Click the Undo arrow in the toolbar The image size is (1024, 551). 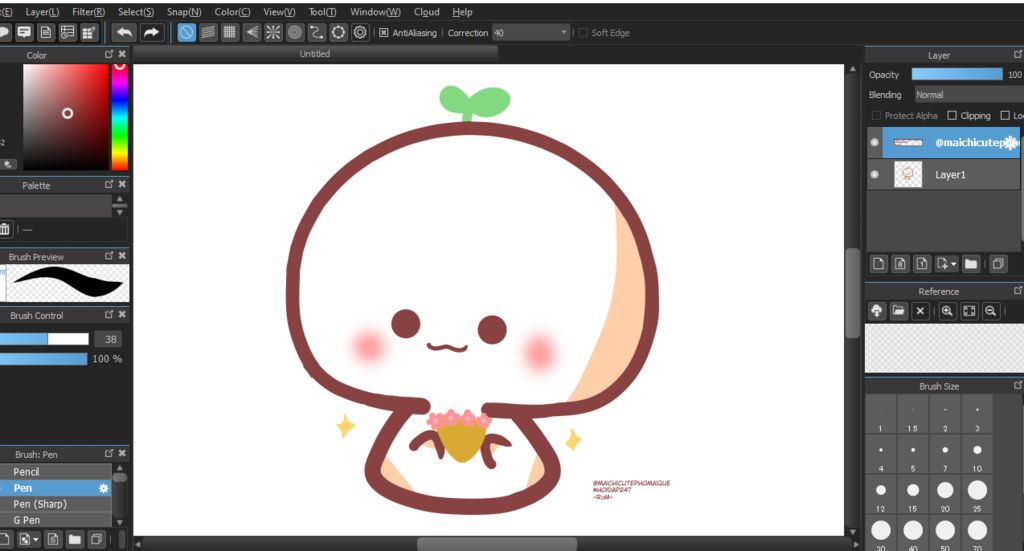123,33
